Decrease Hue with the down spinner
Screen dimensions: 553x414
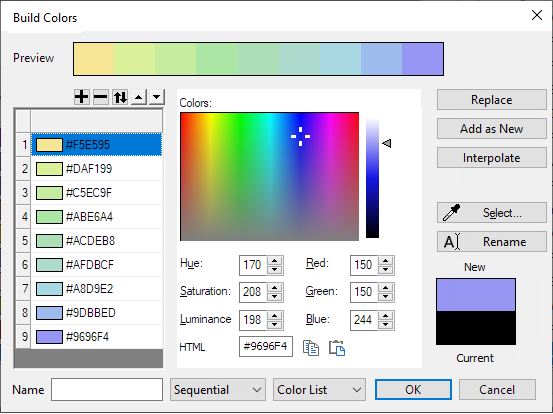pyautogui.click(x=275, y=270)
